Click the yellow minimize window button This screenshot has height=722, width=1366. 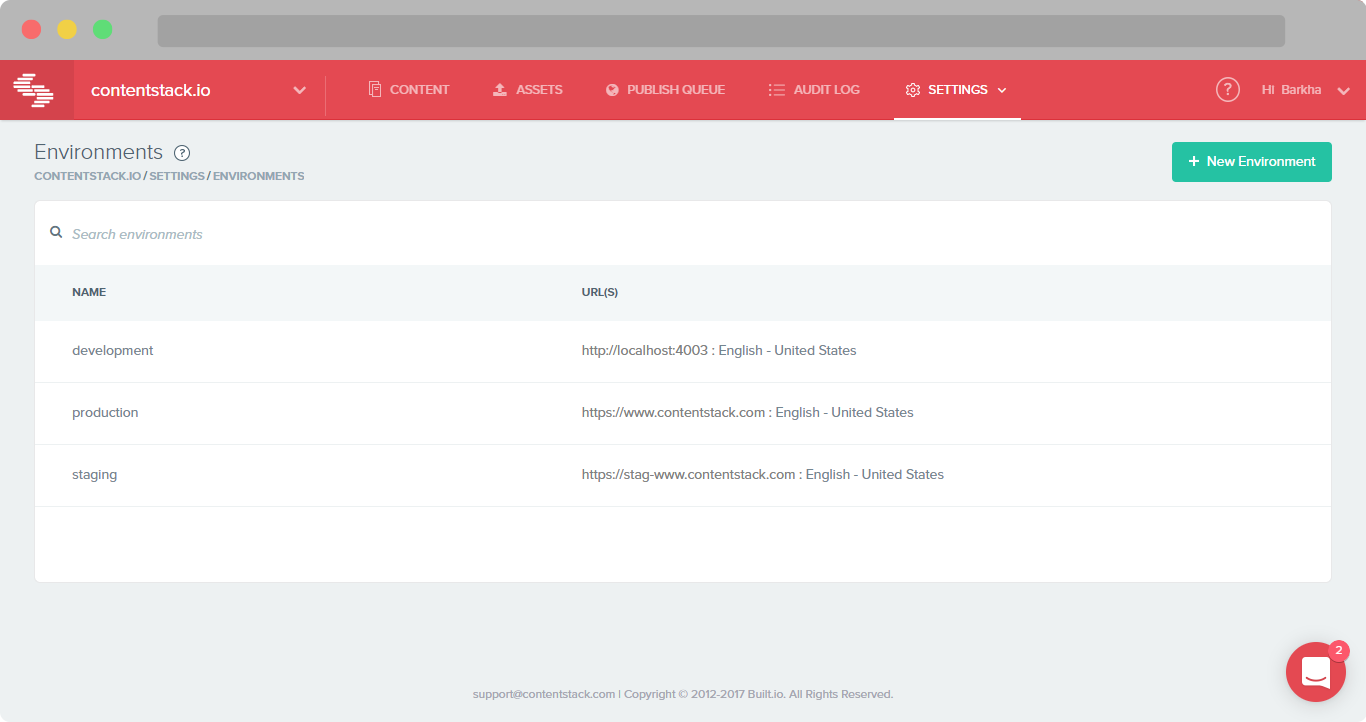tap(67, 29)
